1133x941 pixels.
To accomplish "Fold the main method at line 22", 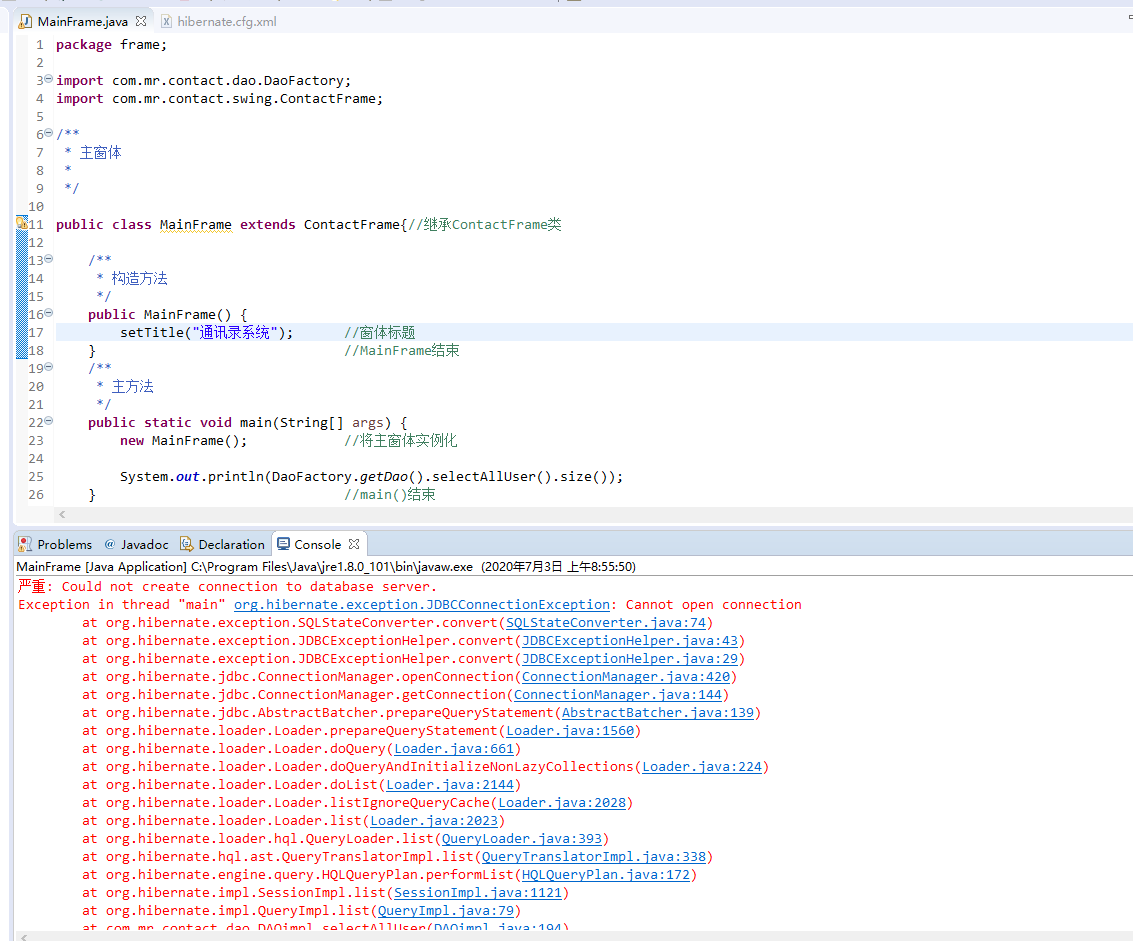I will tap(48, 420).
